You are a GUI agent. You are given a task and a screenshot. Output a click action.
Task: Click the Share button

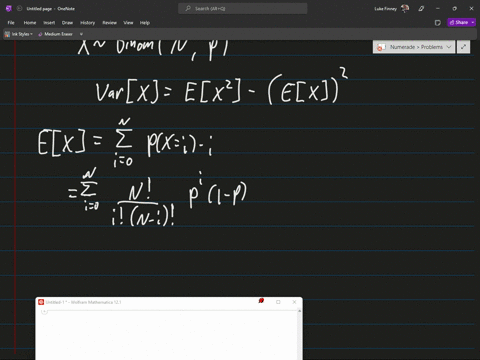pos(459,22)
